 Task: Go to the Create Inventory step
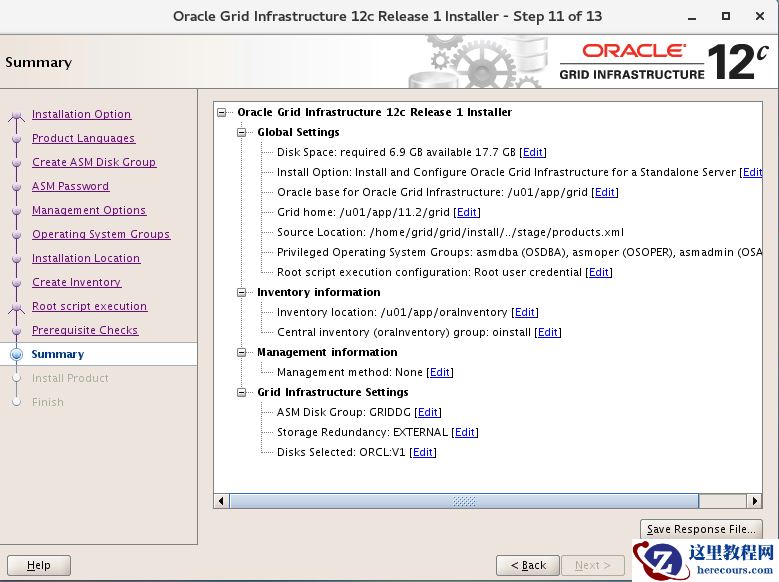[x=77, y=282]
